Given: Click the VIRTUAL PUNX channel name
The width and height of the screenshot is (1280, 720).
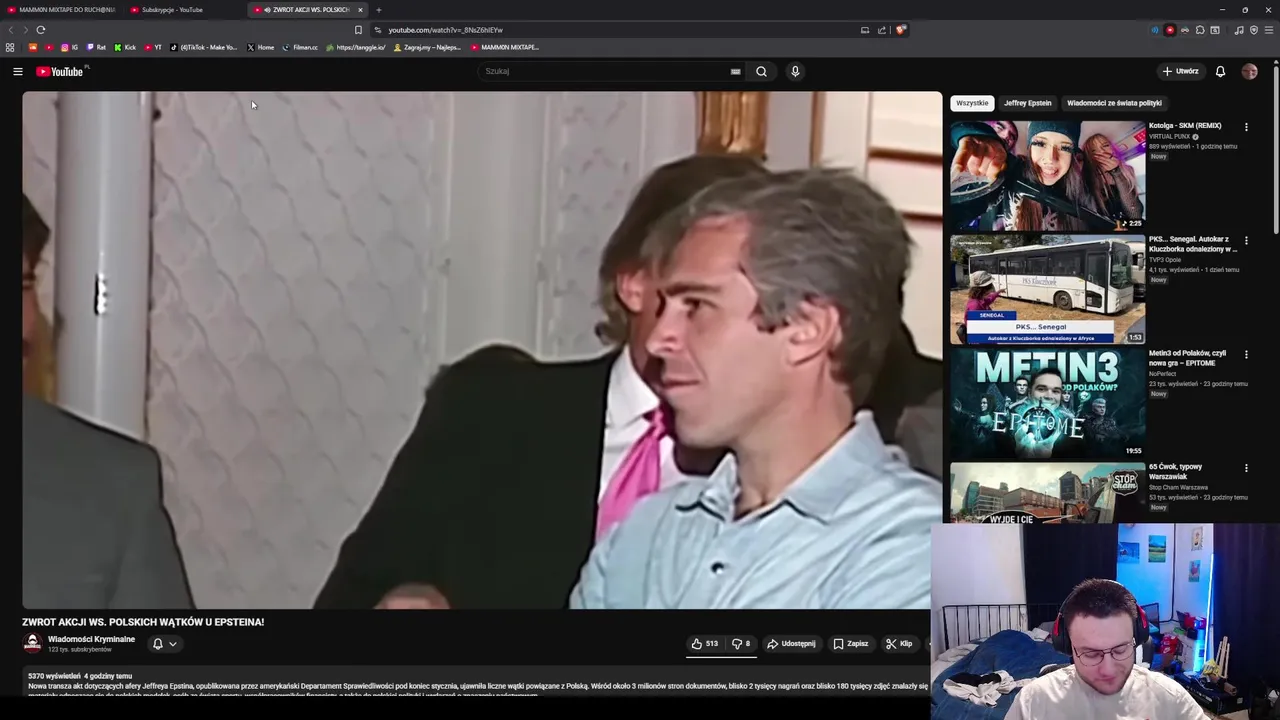Looking at the screenshot, I should click(1169, 136).
